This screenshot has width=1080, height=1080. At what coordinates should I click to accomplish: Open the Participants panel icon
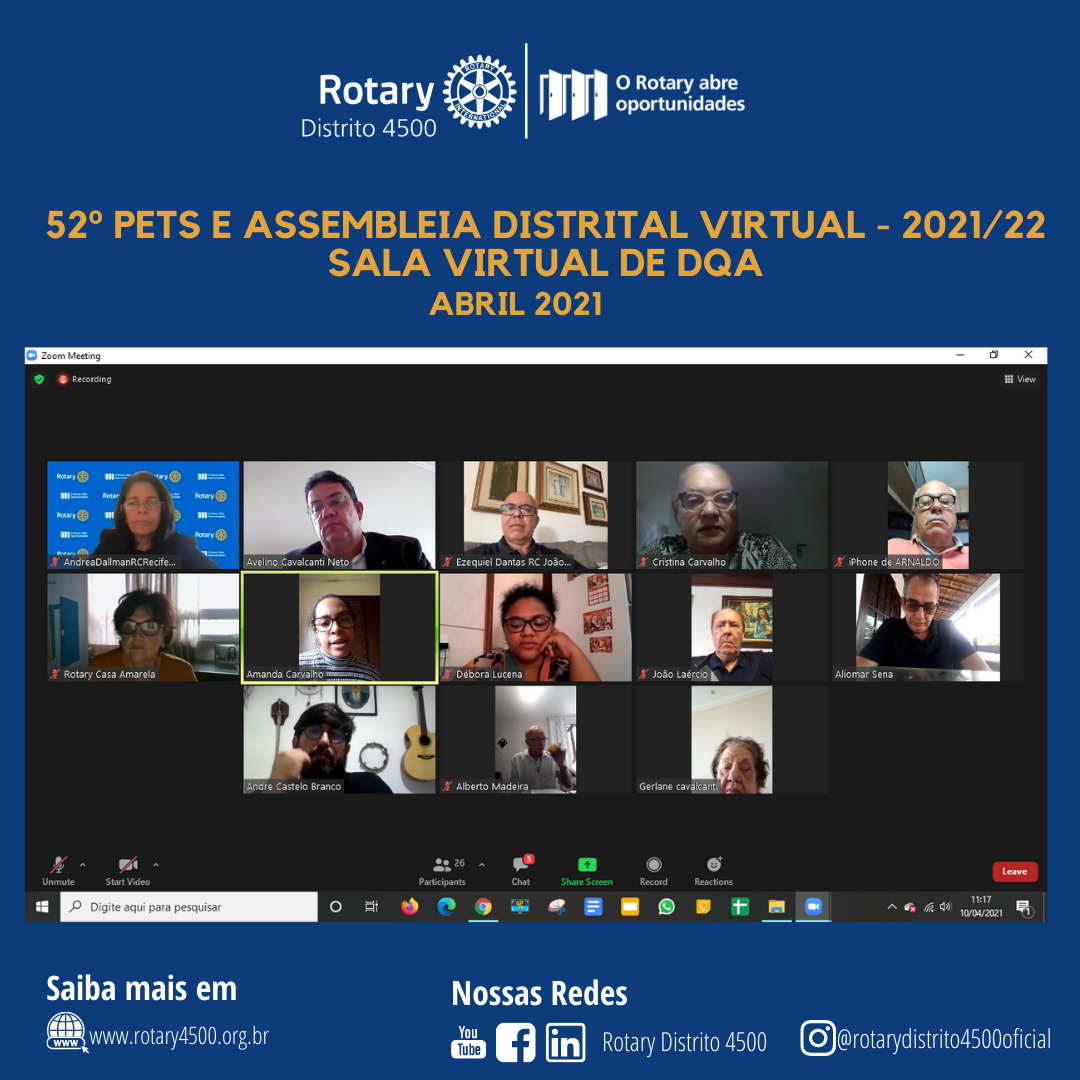coord(442,868)
